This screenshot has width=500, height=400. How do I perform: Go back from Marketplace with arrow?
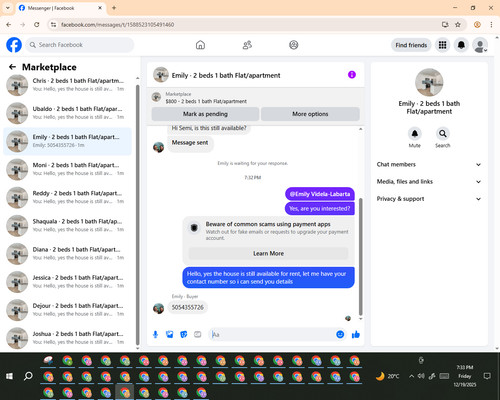pyautogui.click(x=12, y=67)
